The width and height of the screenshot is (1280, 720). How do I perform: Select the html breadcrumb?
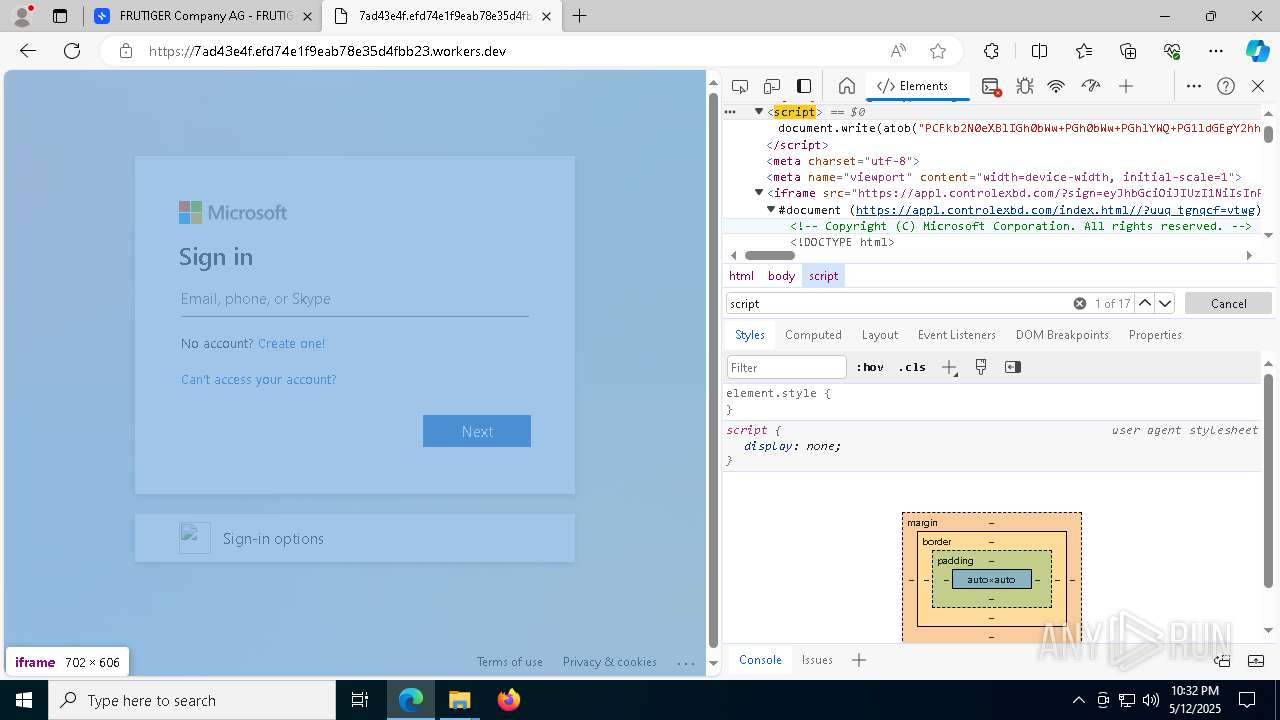click(x=741, y=276)
